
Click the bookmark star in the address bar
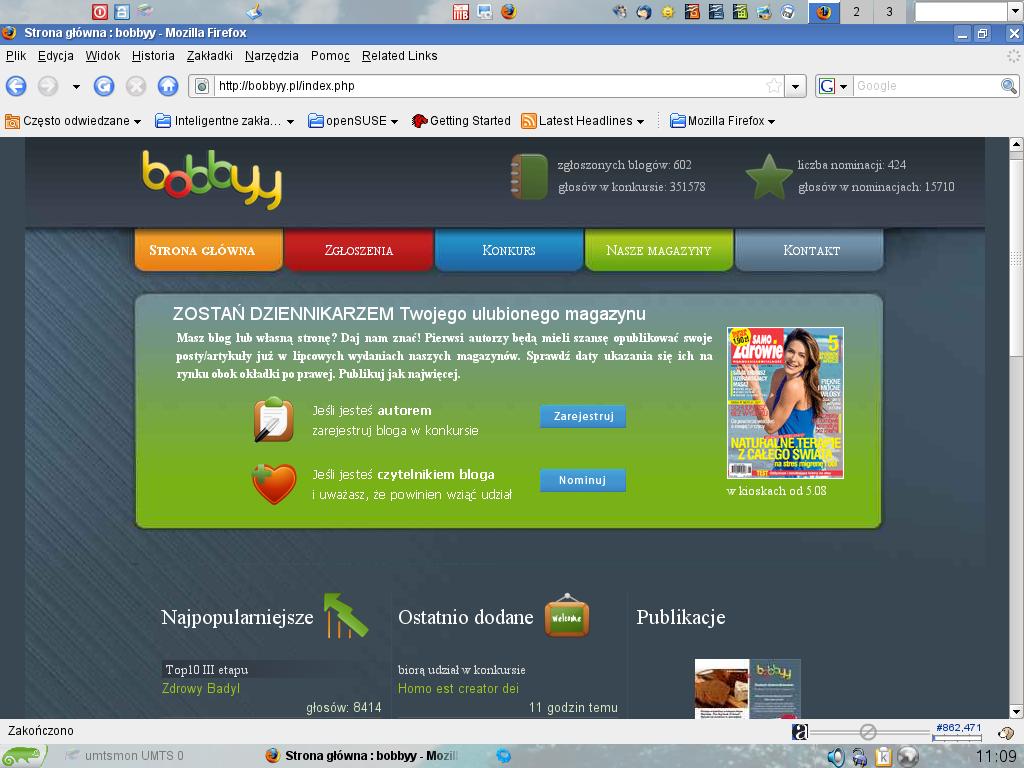point(775,86)
